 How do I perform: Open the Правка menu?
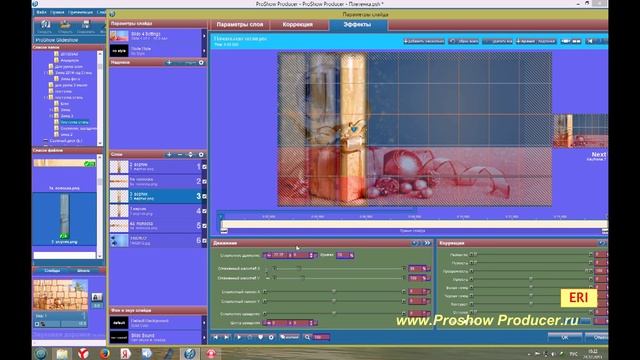point(57,13)
